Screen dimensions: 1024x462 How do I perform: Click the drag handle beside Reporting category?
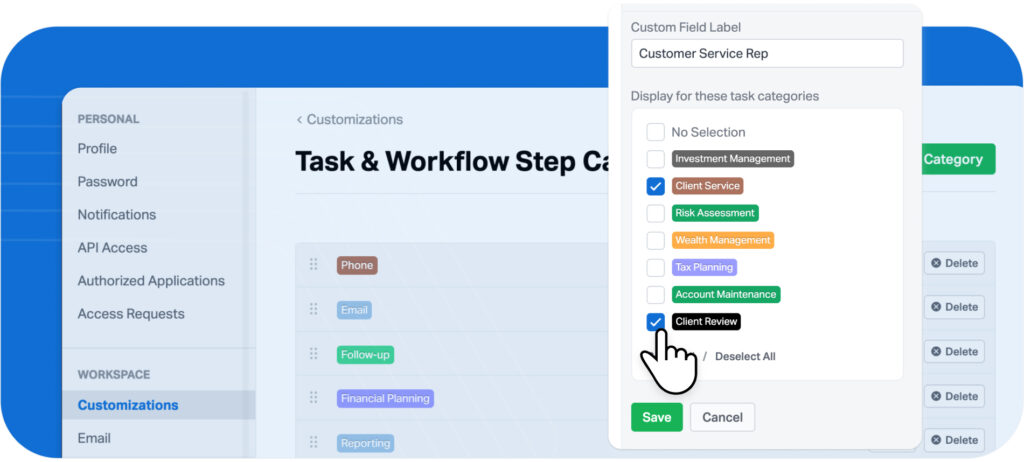pos(313,442)
